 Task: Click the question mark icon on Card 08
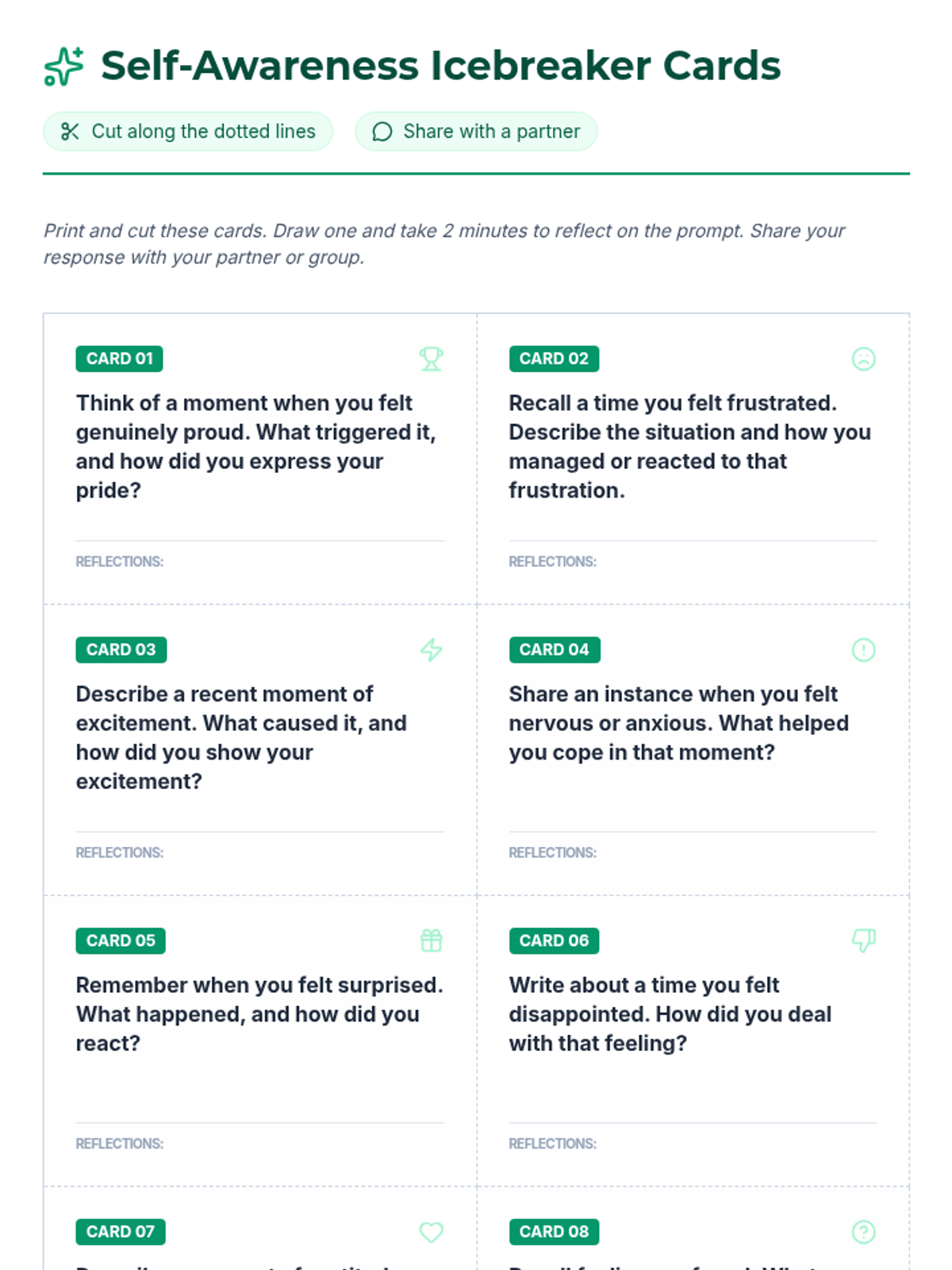[x=863, y=1232]
